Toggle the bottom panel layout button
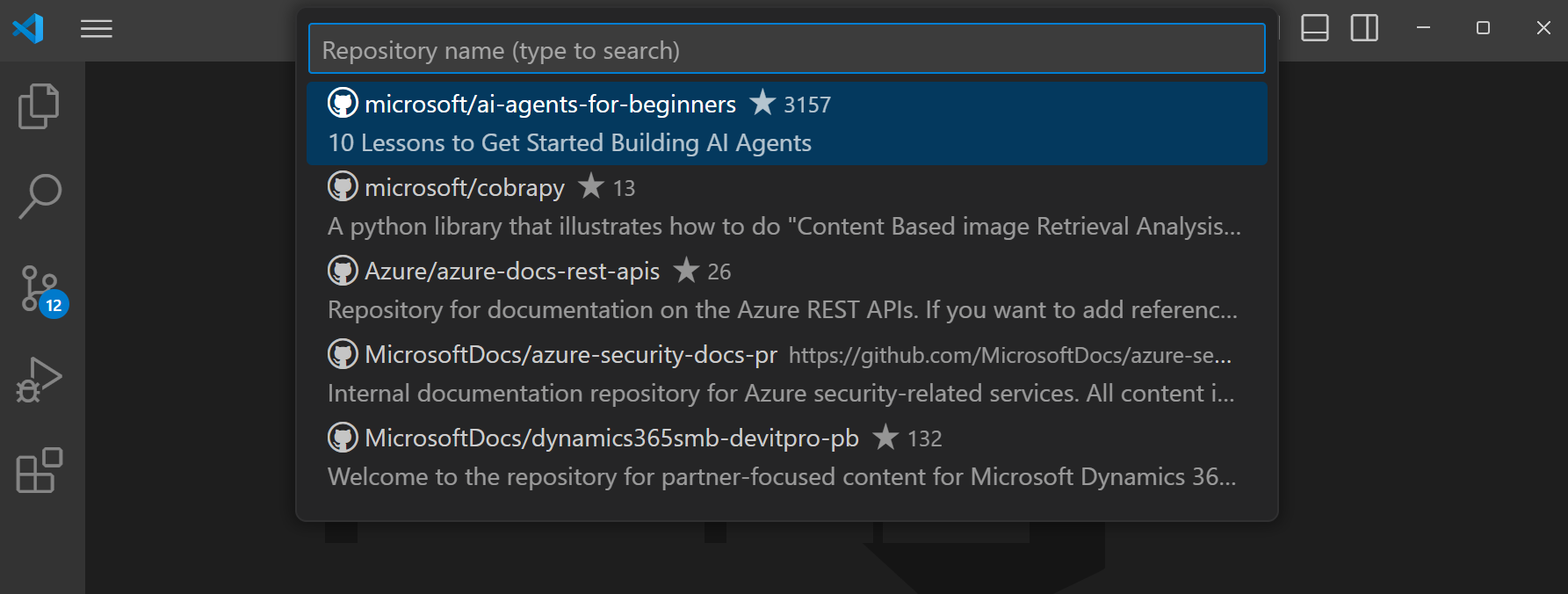1568x594 pixels. tap(1314, 28)
